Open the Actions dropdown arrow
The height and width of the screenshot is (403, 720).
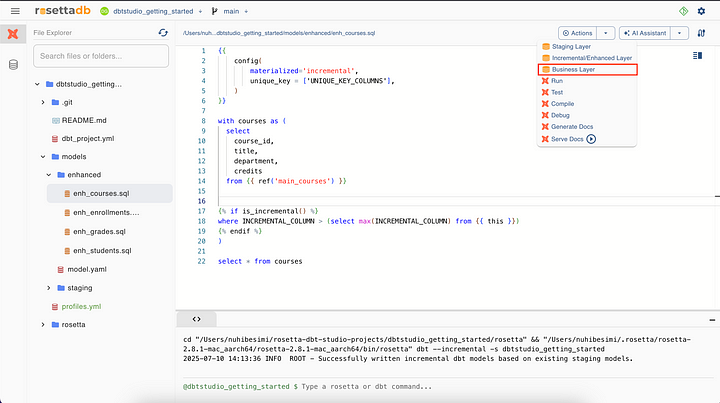coord(606,33)
